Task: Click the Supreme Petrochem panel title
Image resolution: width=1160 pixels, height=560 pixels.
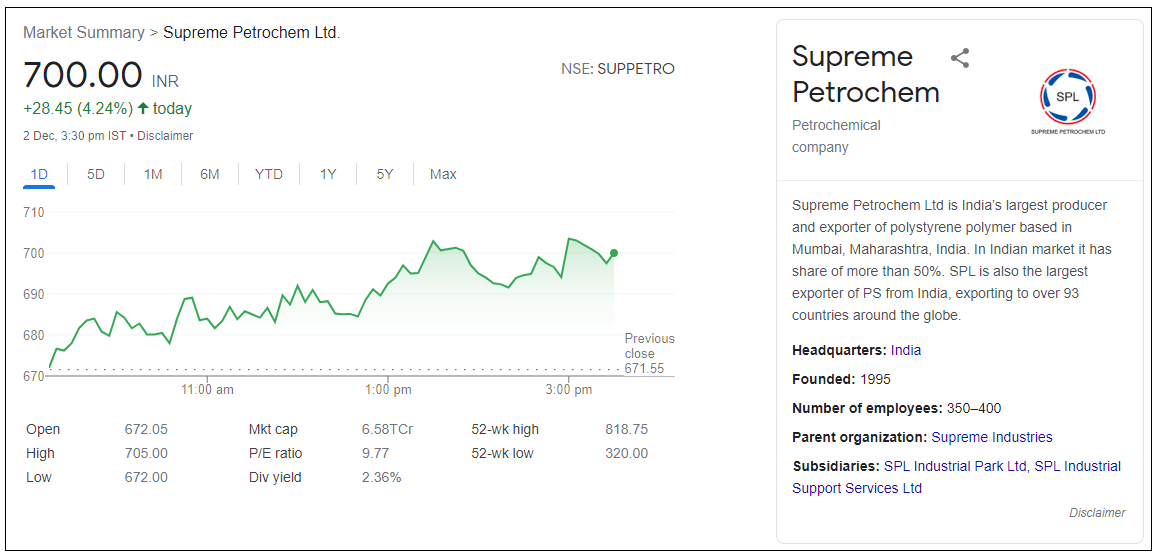Action: pos(866,74)
